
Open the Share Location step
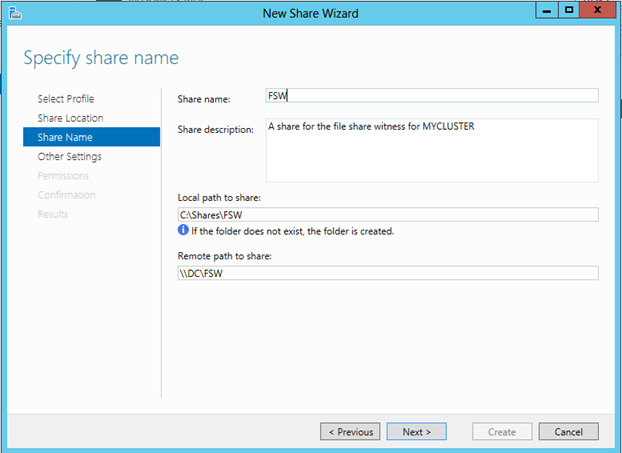70,118
